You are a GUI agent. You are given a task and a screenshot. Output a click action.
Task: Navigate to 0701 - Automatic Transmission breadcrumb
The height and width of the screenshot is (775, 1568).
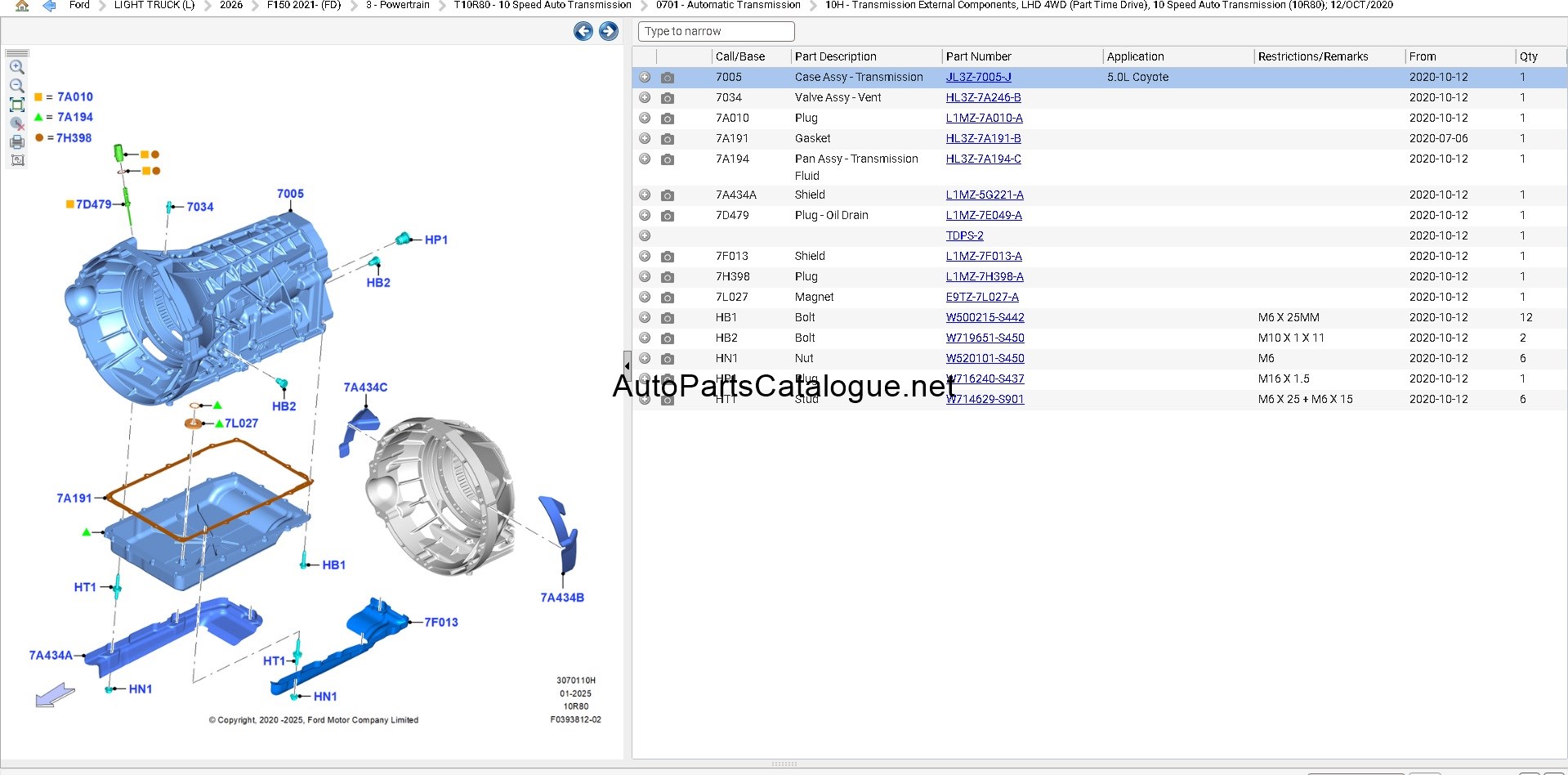728,5
